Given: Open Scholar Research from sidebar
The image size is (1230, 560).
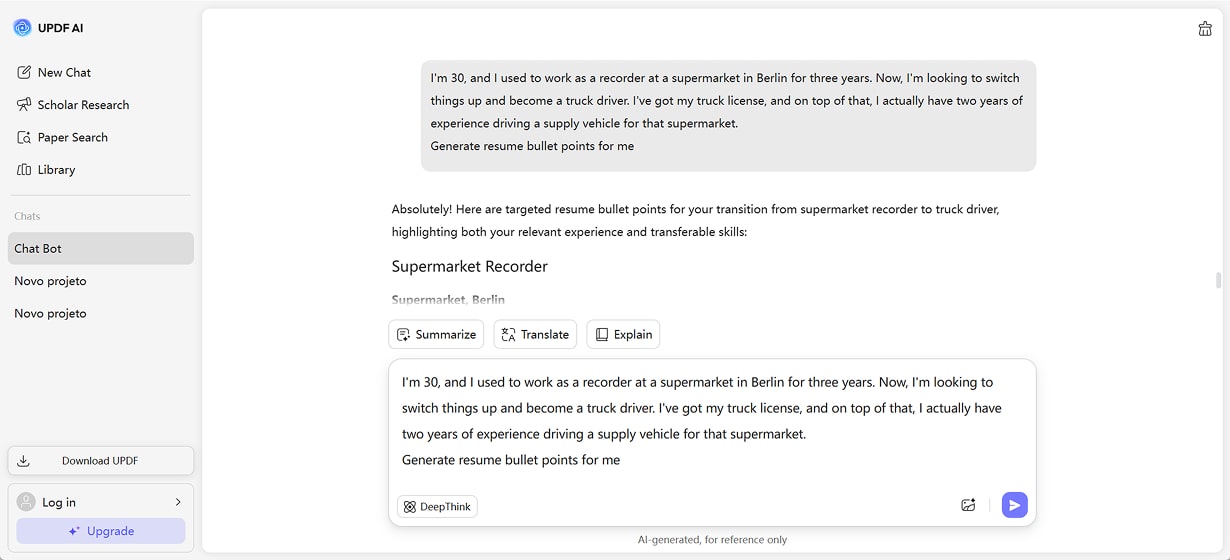Looking at the screenshot, I should (83, 105).
